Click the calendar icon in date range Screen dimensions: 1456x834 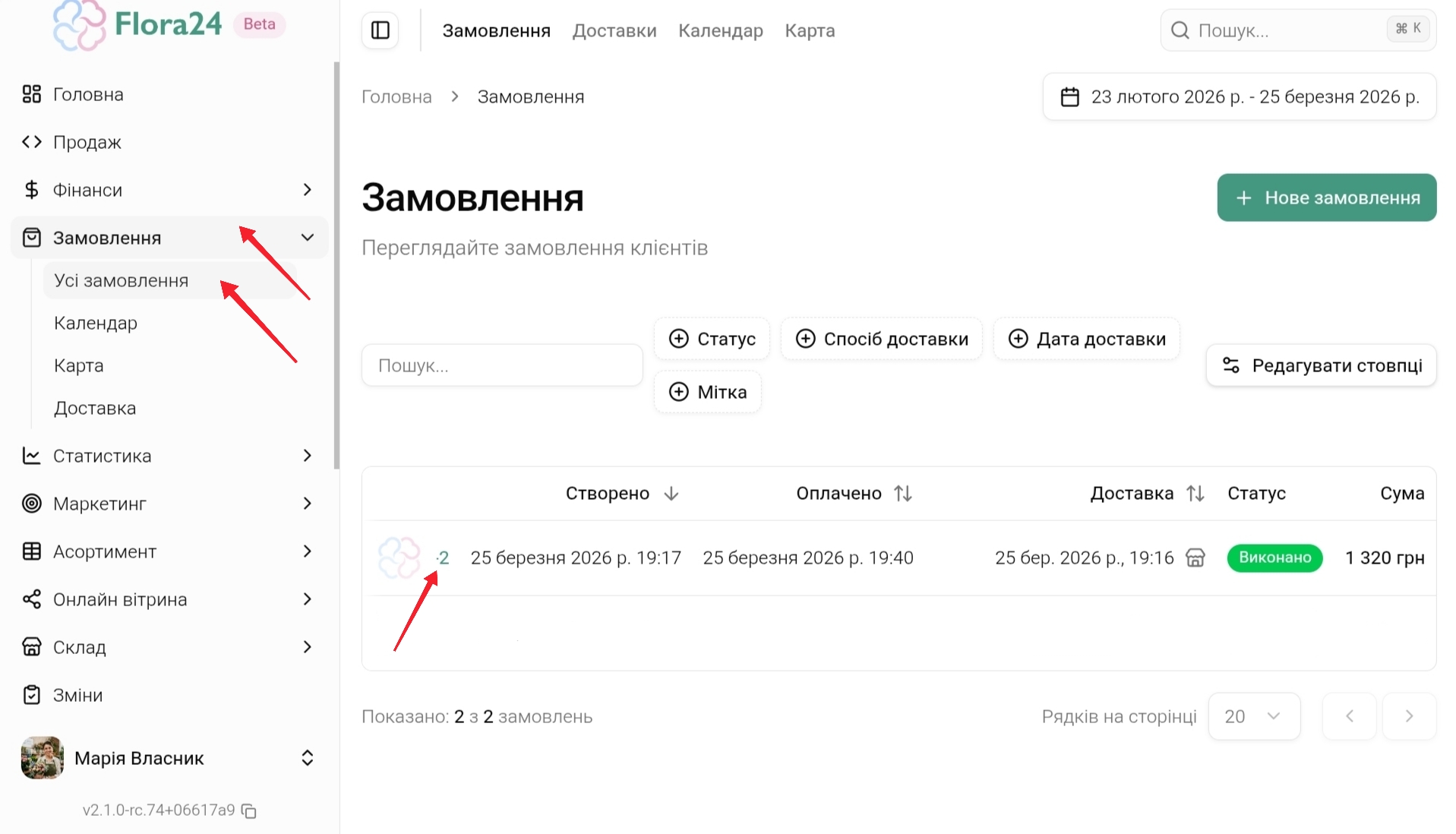tap(1069, 97)
